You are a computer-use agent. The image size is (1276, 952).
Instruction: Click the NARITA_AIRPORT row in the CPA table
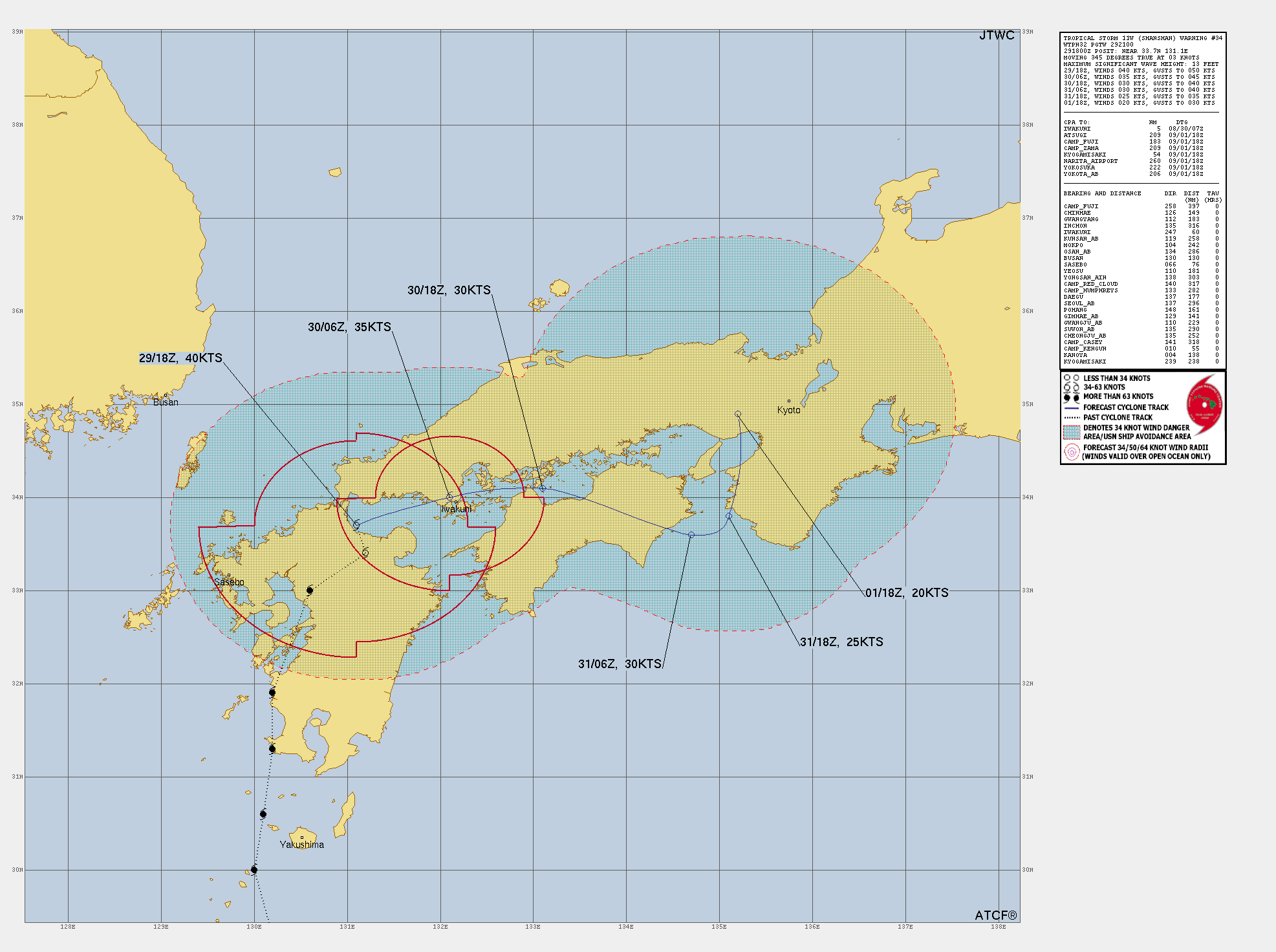tap(1133, 161)
